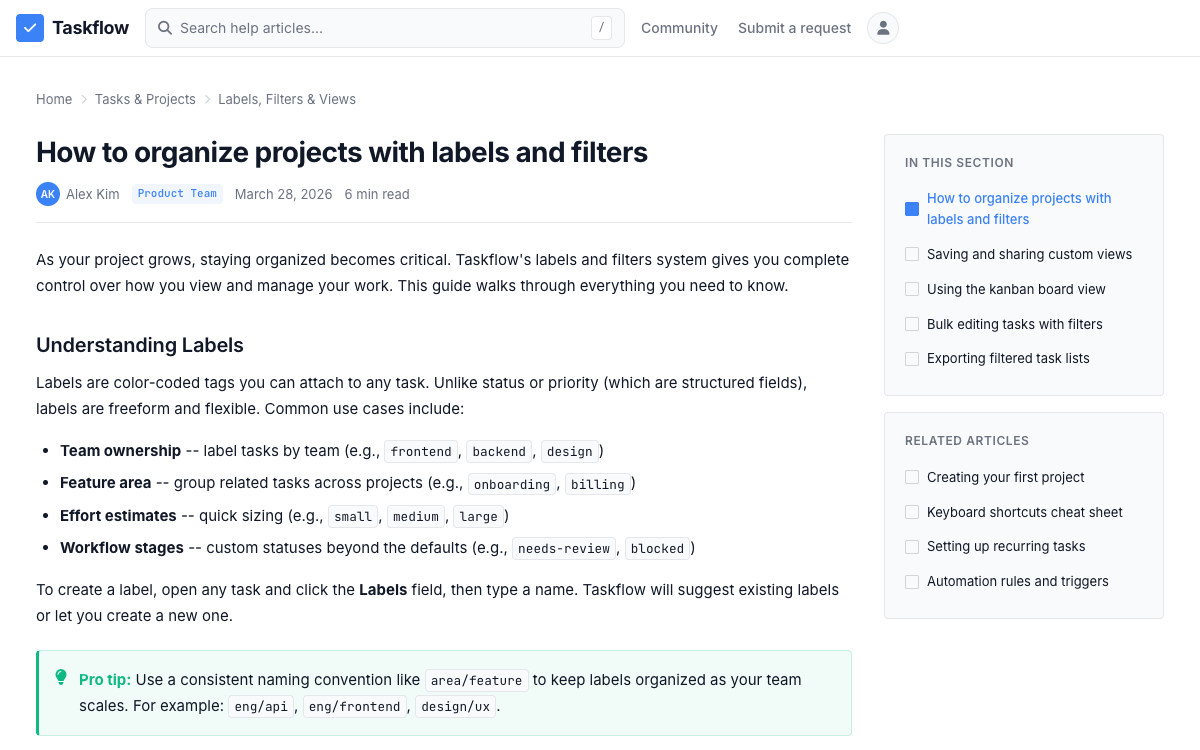Viewport: 1200px width, 750px height.
Task: Click the bold Team ownership text
Action: pyautogui.click(x=120, y=451)
